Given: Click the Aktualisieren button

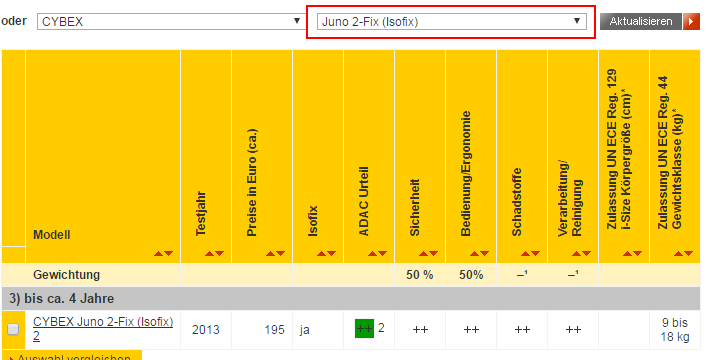Looking at the screenshot, I should click(x=641, y=22).
